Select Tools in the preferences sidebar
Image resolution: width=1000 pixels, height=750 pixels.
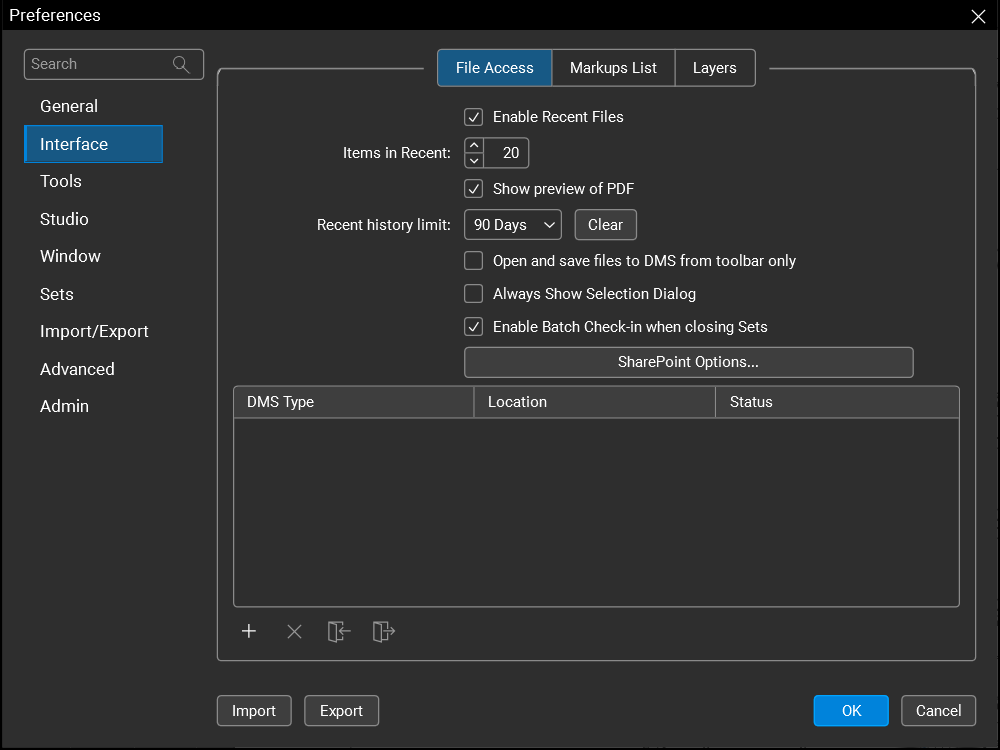(x=61, y=181)
